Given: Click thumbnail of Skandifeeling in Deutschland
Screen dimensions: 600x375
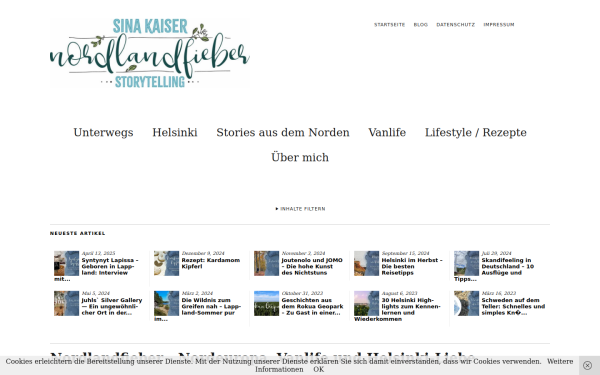Looking at the screenshot, I should tap(466, 263).
